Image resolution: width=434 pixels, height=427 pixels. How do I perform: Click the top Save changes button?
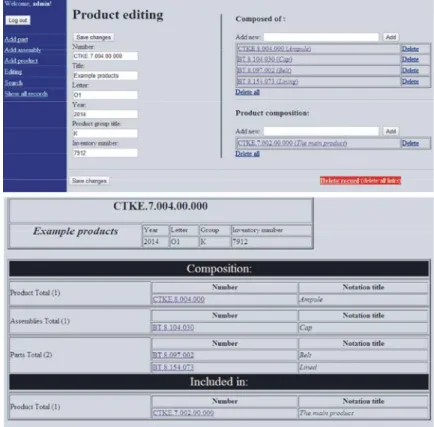click(x=93, y=37)
